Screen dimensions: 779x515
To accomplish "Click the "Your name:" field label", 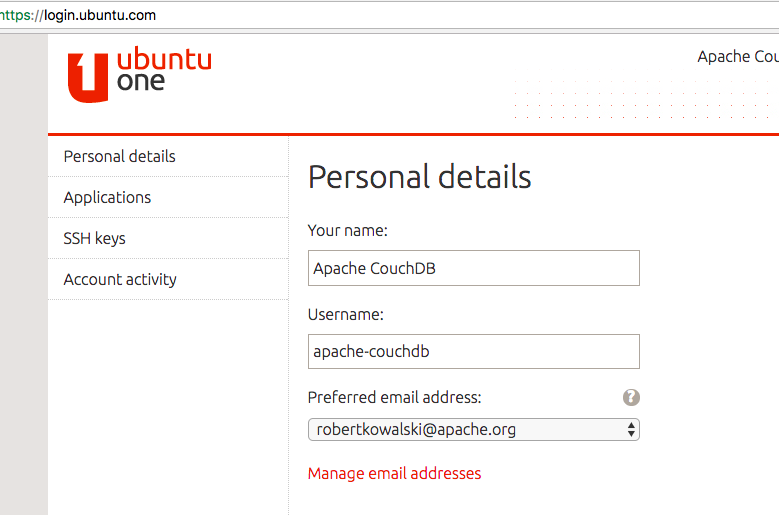I will [x=347, y=231].
